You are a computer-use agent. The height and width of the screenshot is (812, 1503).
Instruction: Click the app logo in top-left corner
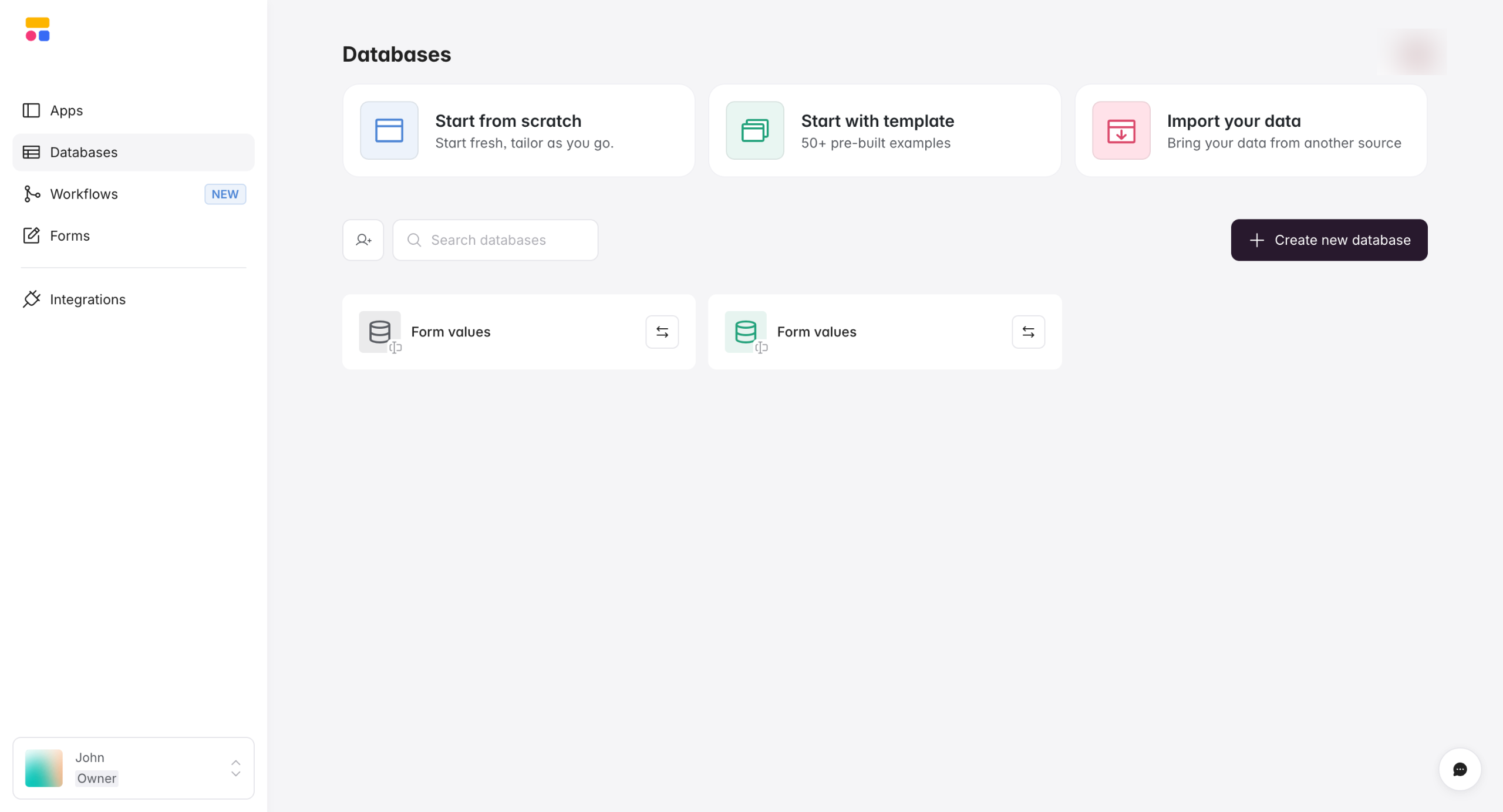pyautogui.click(x=38, y=29)
